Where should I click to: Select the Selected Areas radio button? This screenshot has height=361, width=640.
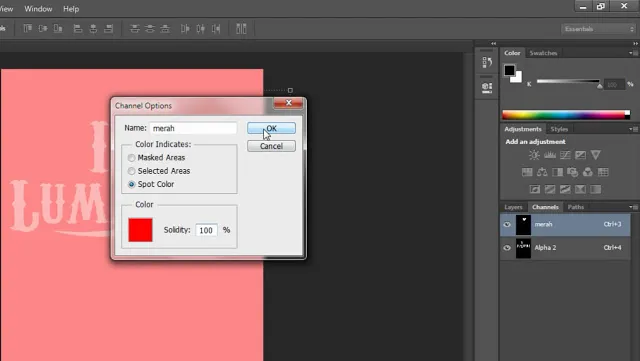tap(131, 171)
